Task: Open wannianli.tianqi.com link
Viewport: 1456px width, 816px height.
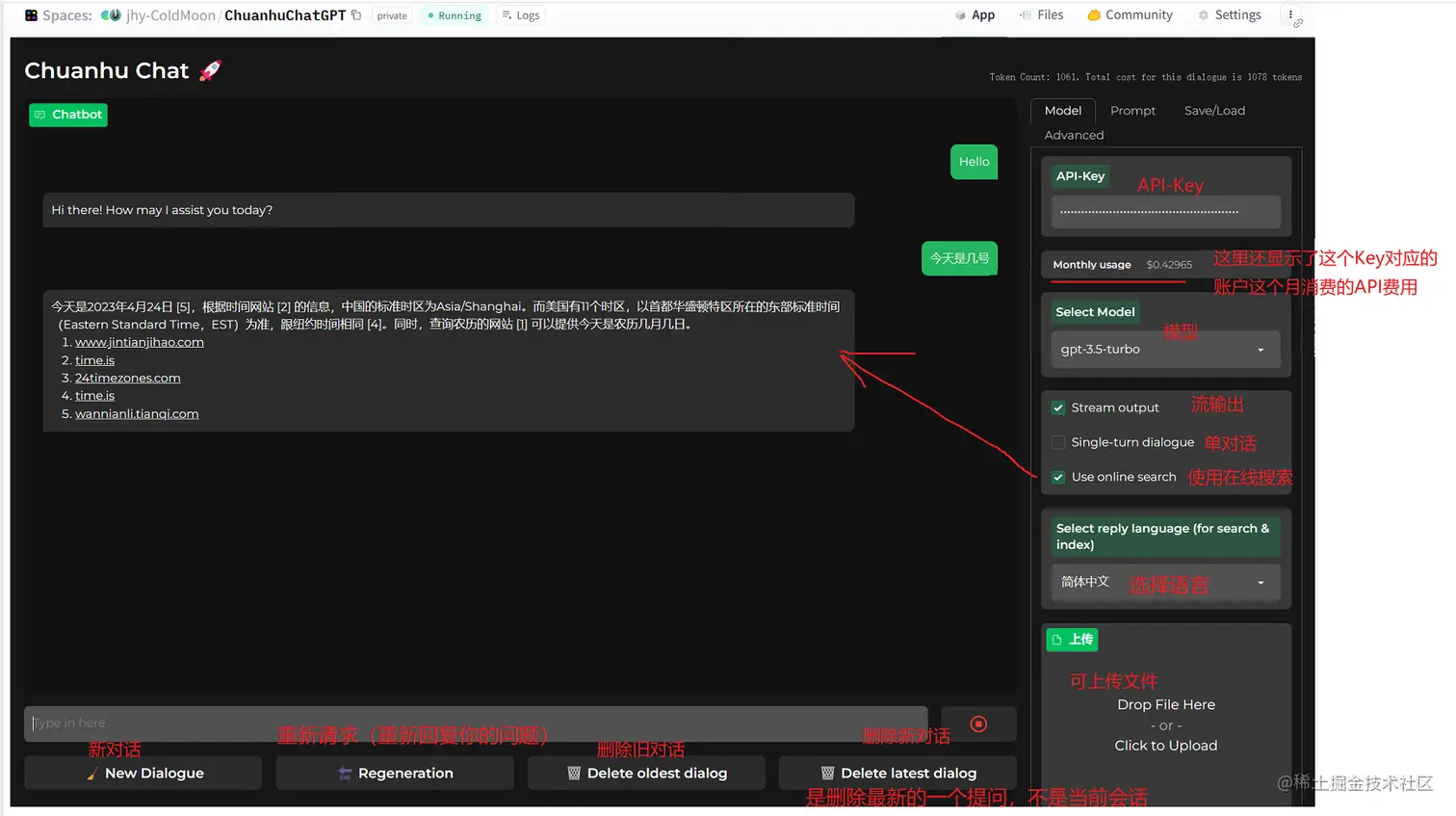Action: point(137,414)
